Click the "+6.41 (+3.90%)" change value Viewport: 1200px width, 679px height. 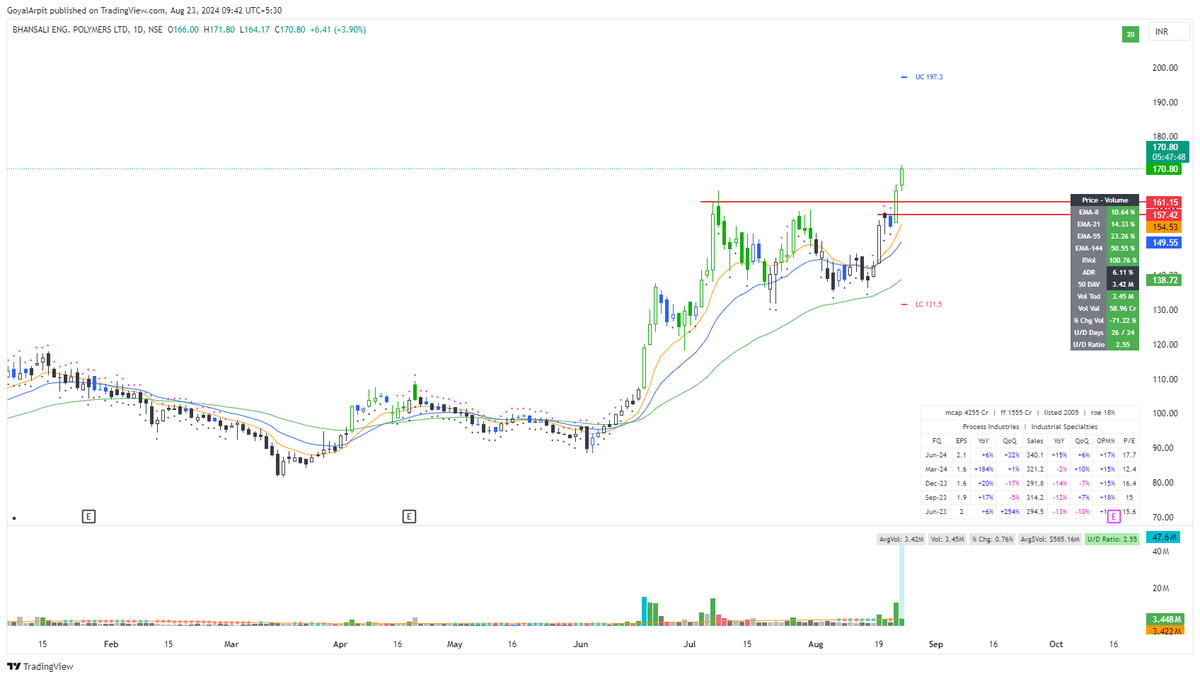(x=338, y=30)
